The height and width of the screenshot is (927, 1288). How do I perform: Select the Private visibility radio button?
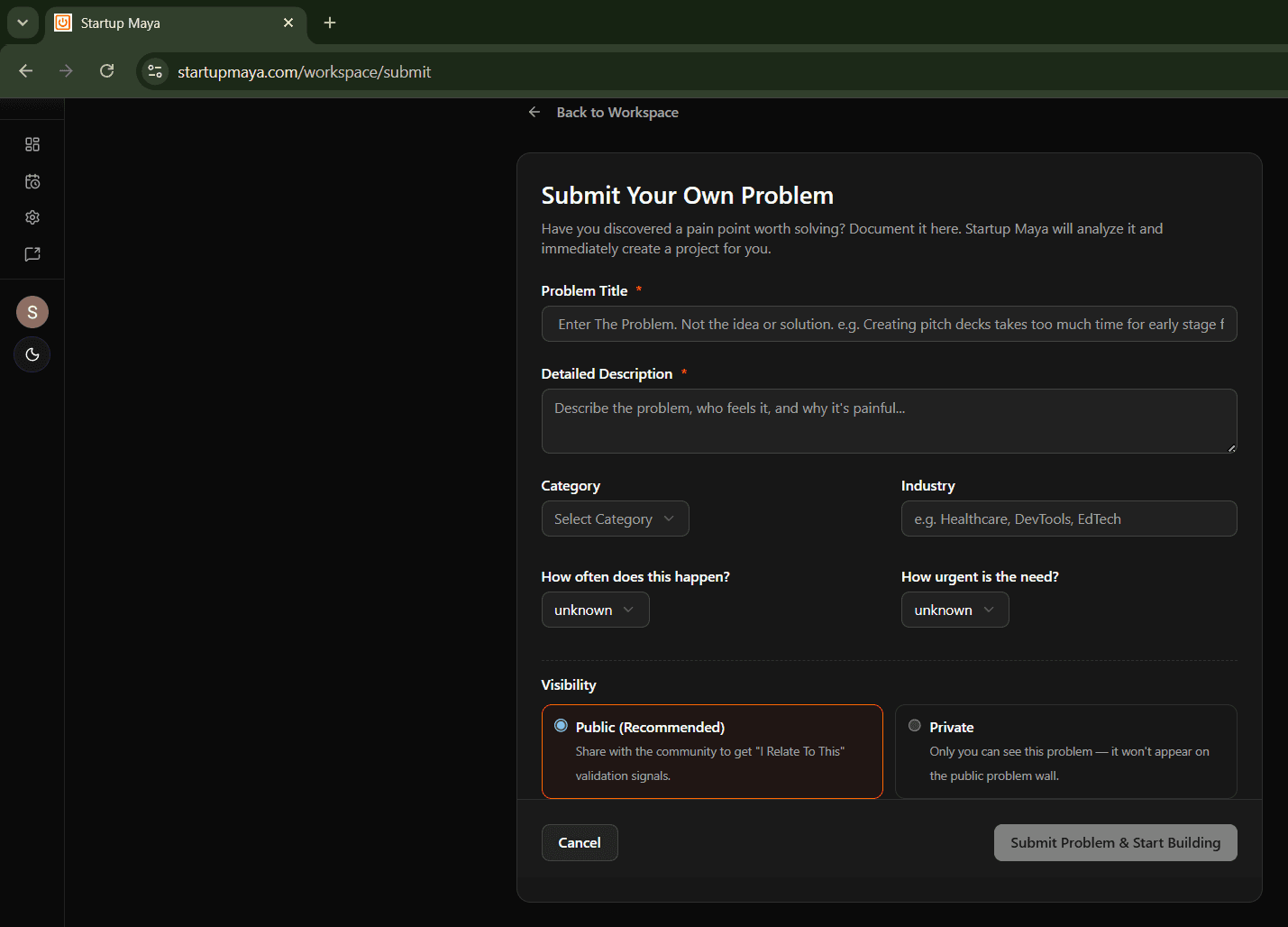(x=914, y=726)
